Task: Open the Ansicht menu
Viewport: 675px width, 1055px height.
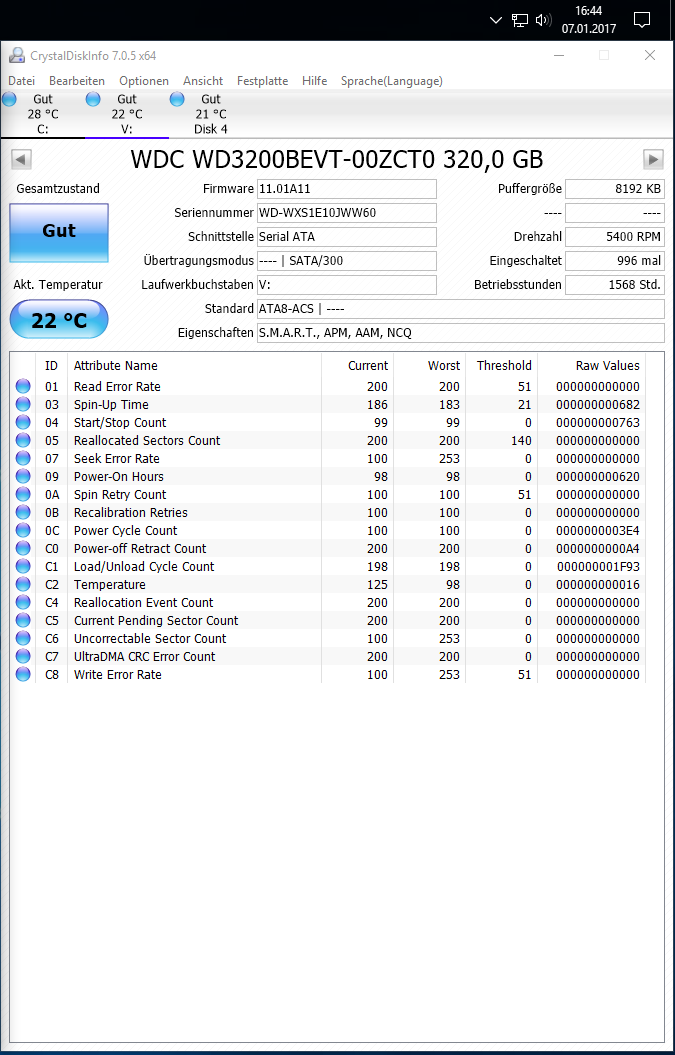Action: pos(203,81)
